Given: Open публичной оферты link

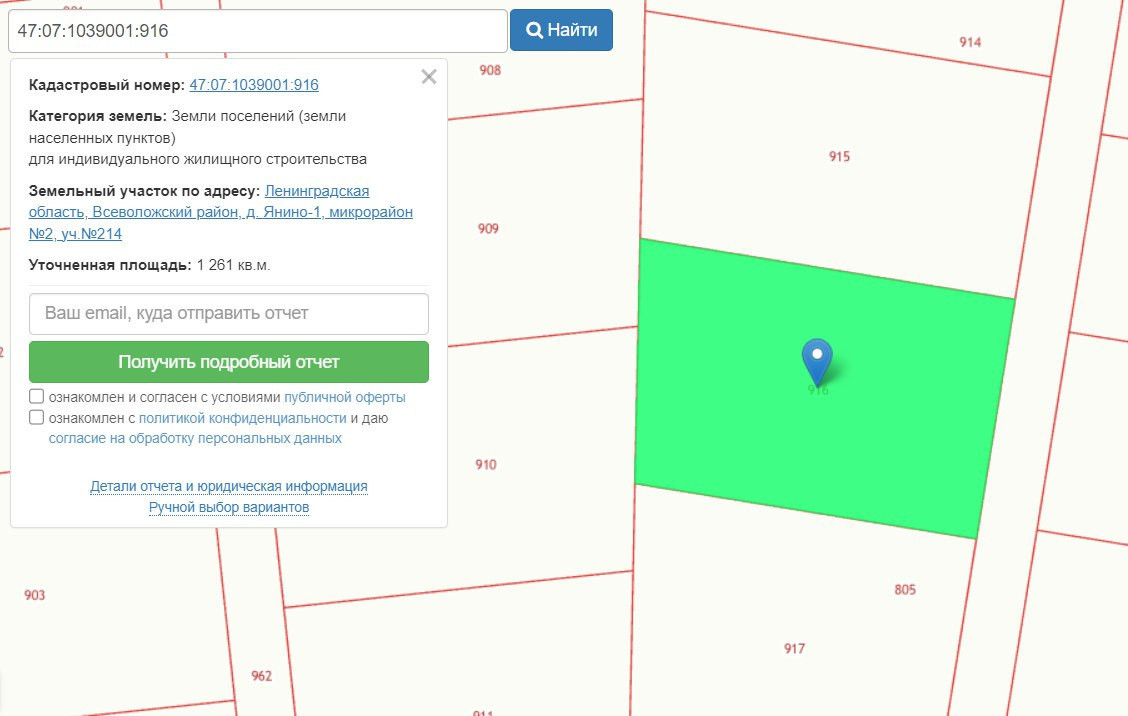Looking at the screenshot, I should point(345,397).
